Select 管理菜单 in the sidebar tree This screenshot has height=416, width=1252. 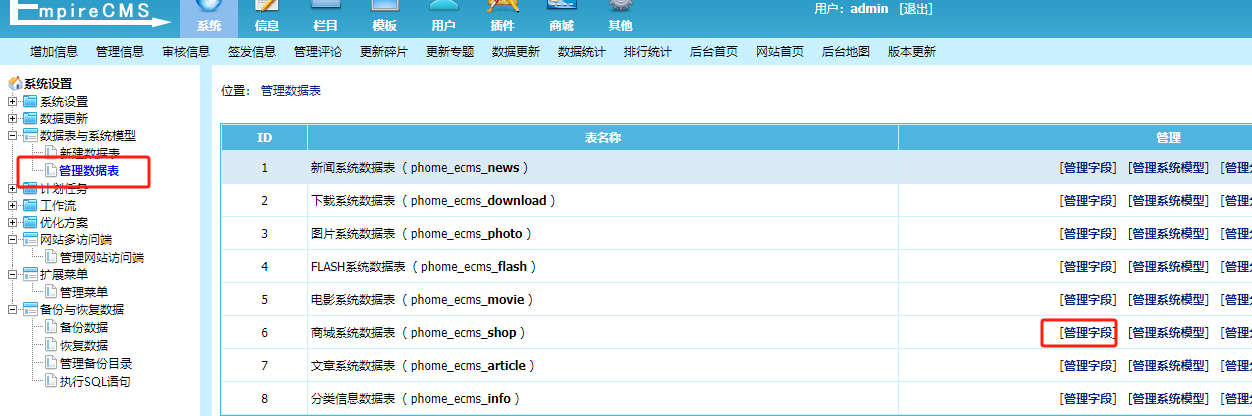[84, 292]
